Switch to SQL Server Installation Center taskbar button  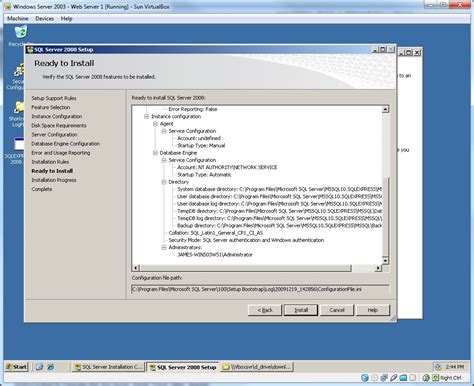108,367
